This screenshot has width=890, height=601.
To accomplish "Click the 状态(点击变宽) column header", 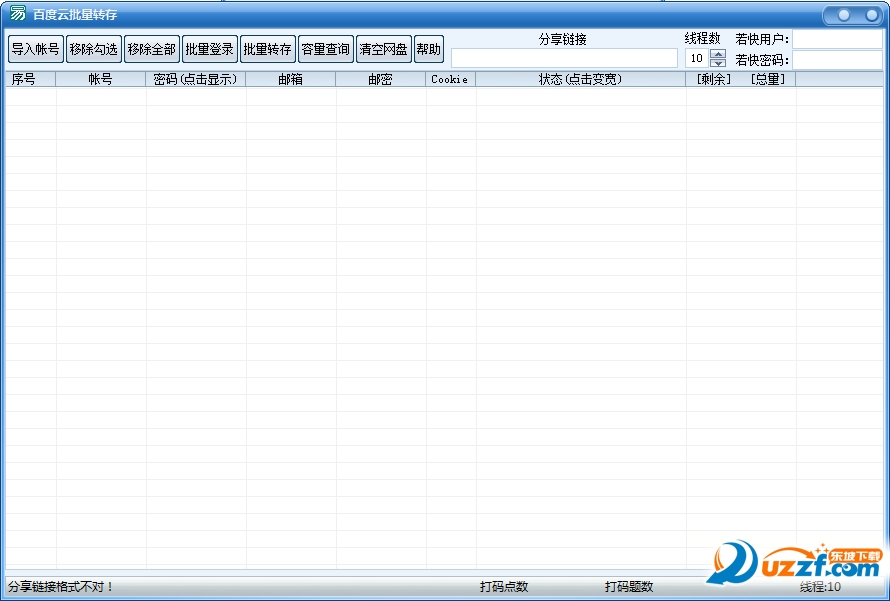I will 581,79.
